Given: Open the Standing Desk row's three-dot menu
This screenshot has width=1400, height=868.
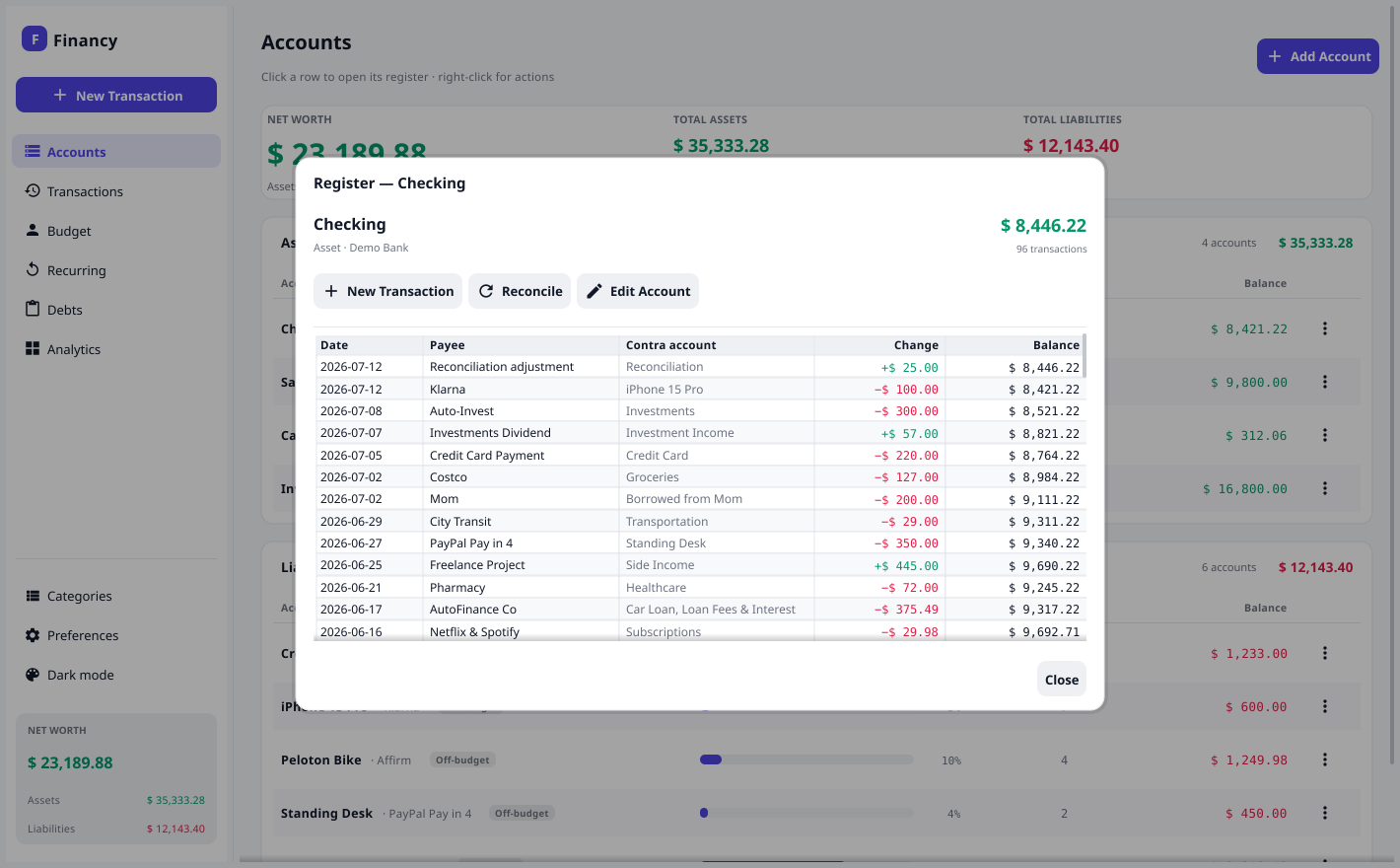Looking at the screenshot, I should (1325, 813).
